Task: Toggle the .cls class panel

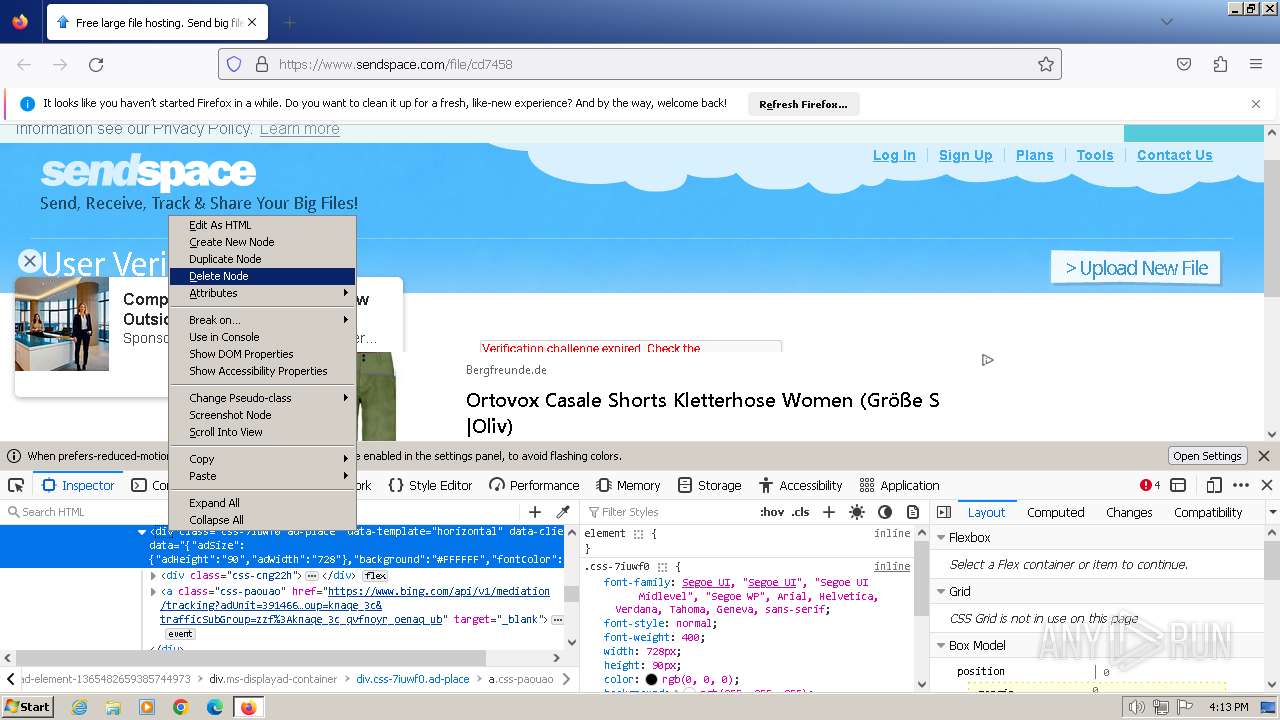Action: coord(800,512)
